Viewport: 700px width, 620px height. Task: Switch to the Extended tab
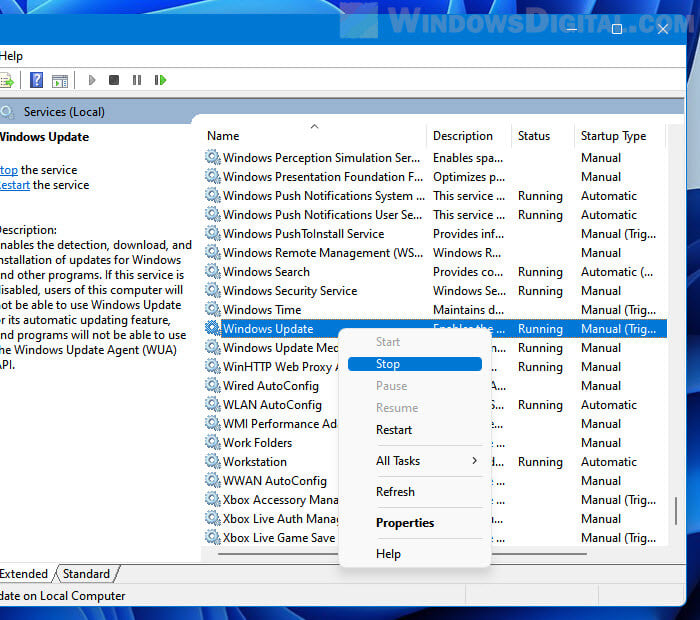click(24, 574)
